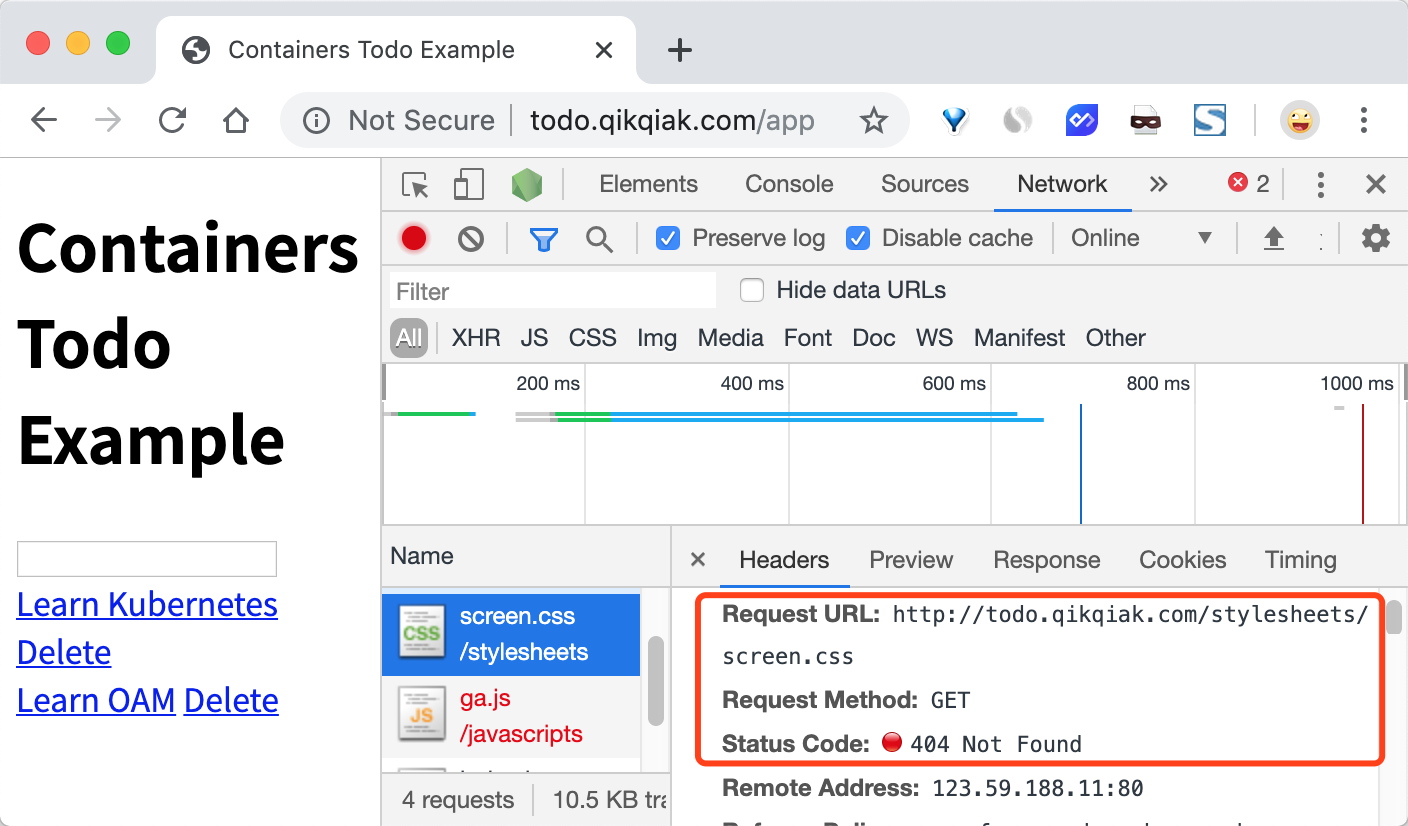Open the Online throttling dropdown
This screenshot has width=1408, height=826.
[x=1141, y=238]
